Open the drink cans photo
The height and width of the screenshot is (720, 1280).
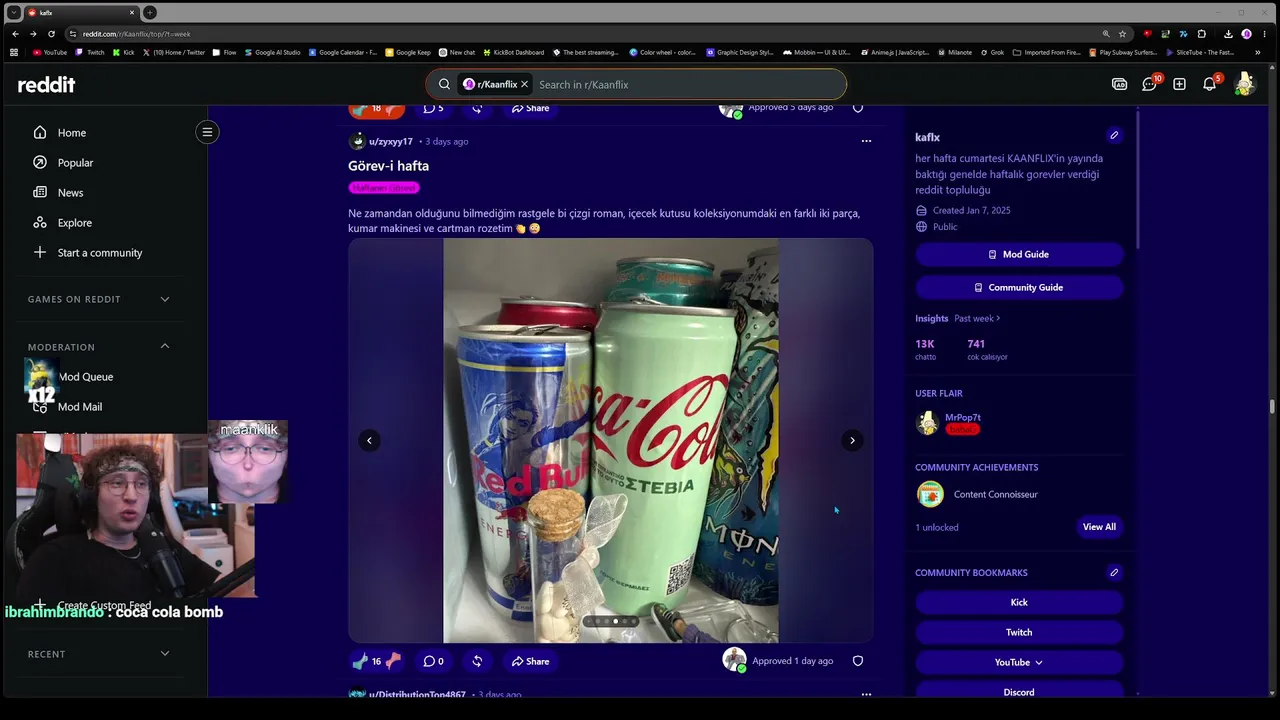tap(611, 440)
